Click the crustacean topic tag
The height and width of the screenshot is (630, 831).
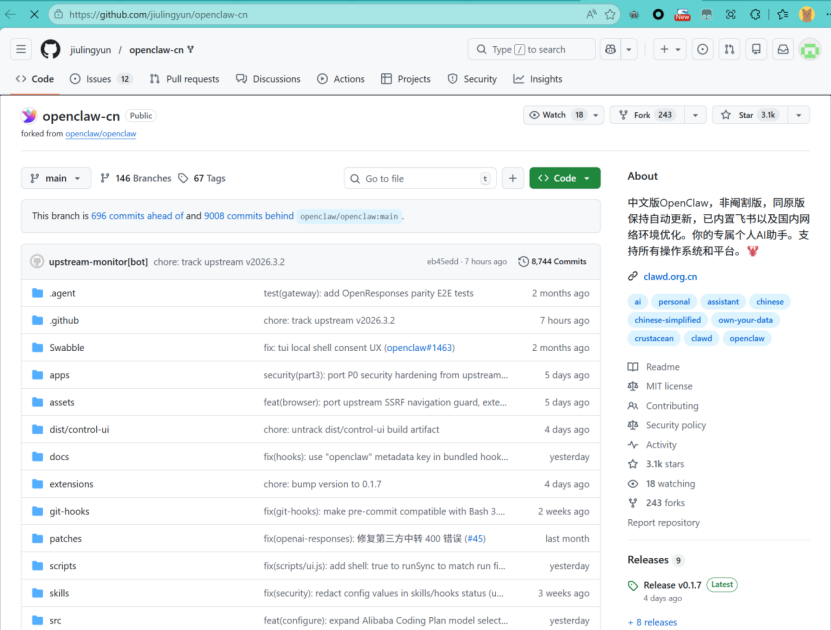pos(653,338)
